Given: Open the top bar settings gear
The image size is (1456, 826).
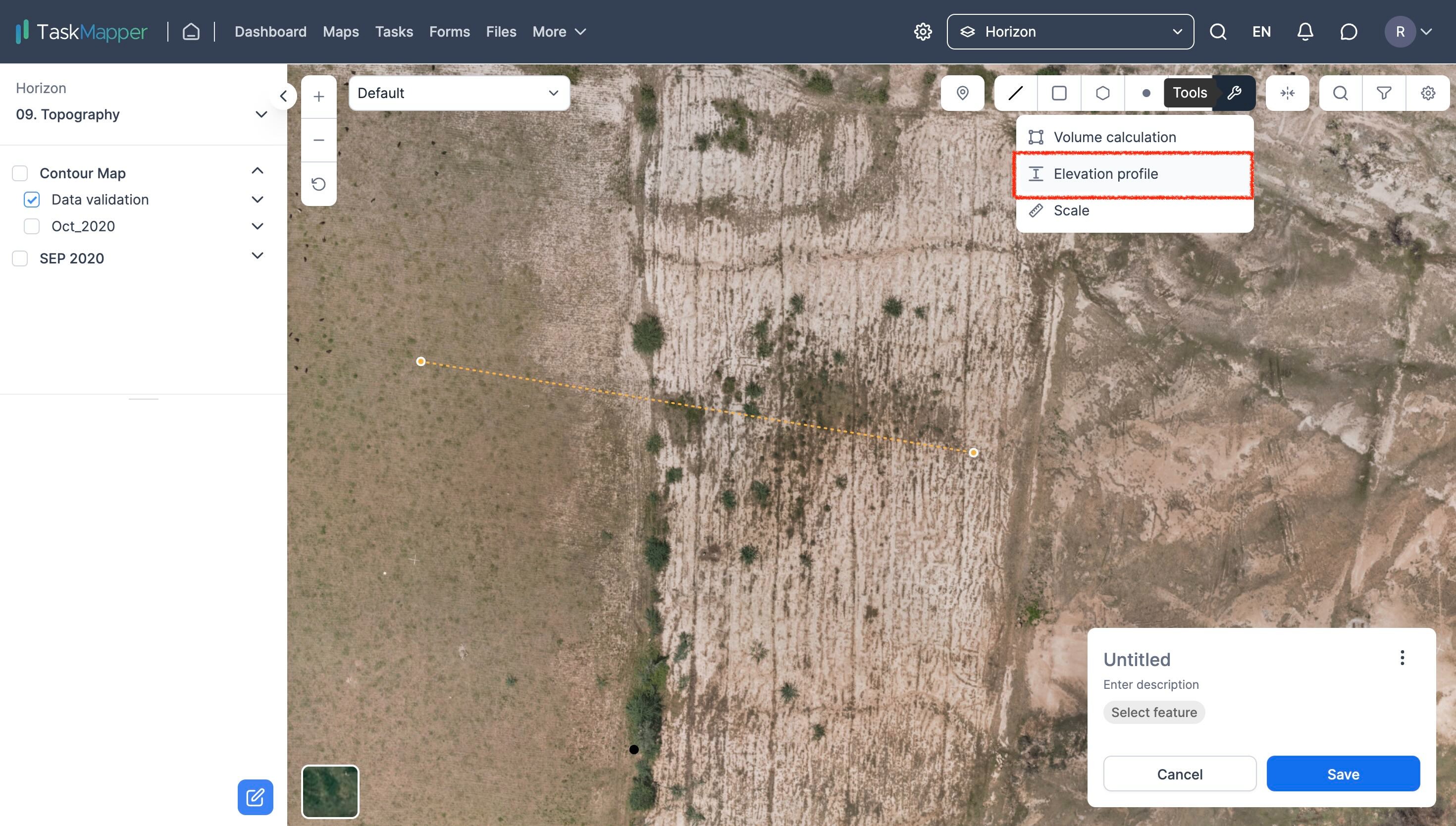Looking at the screenshot, I should coord(923,32).
